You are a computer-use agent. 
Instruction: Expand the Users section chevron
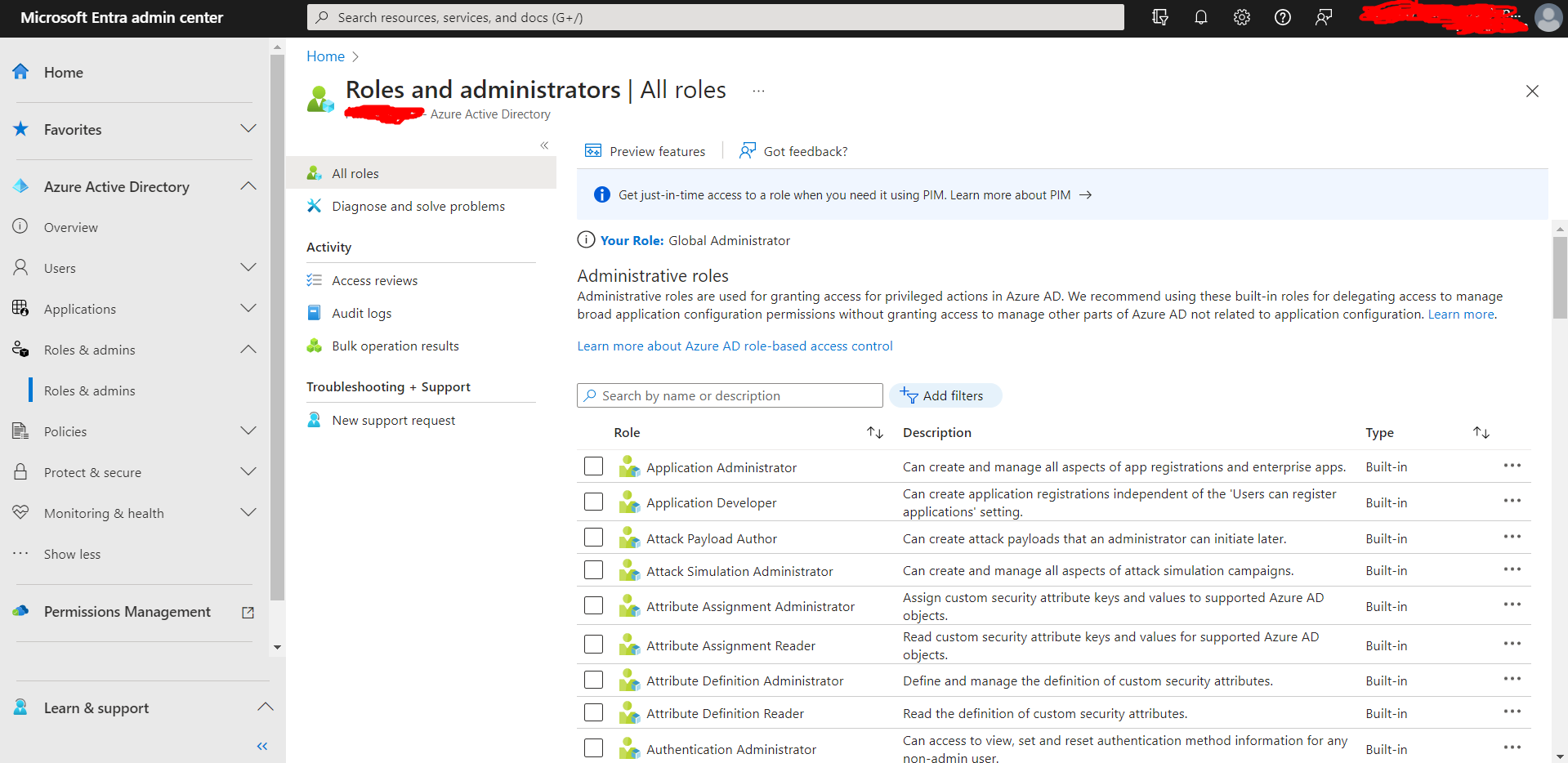248,267
